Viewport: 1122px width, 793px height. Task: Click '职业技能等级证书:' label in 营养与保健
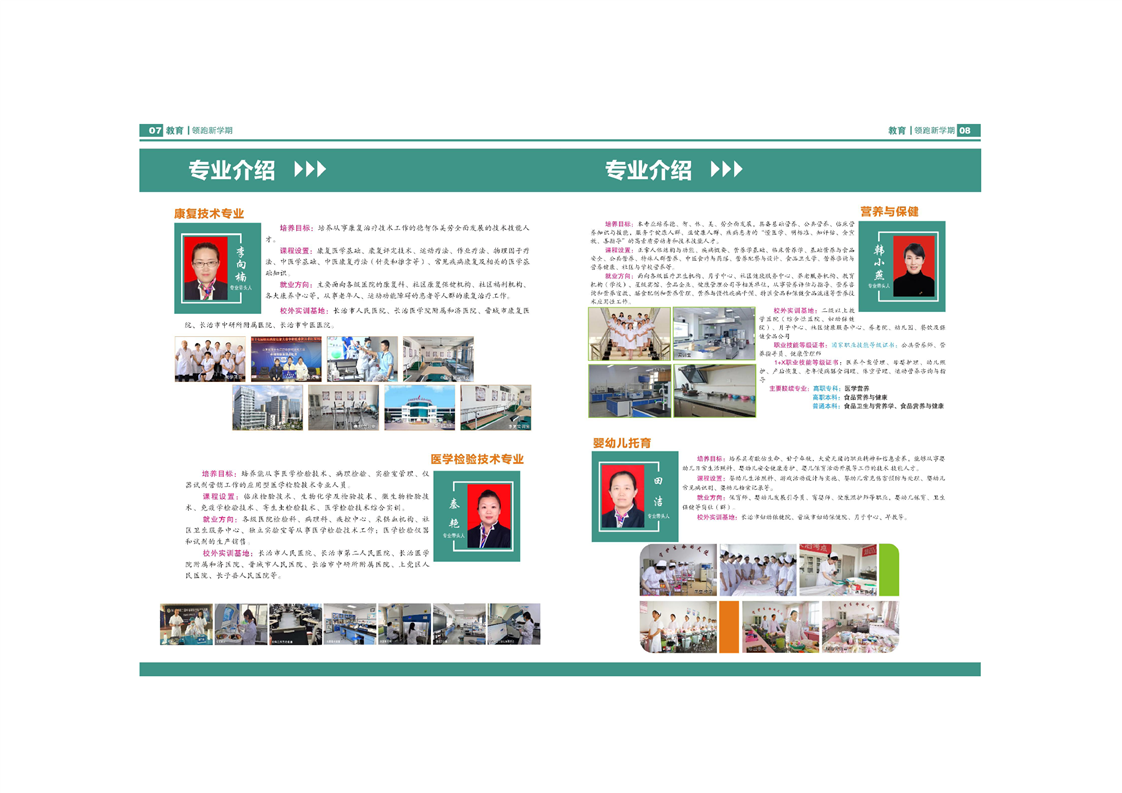pyautogui.click(x=801, y=345)
